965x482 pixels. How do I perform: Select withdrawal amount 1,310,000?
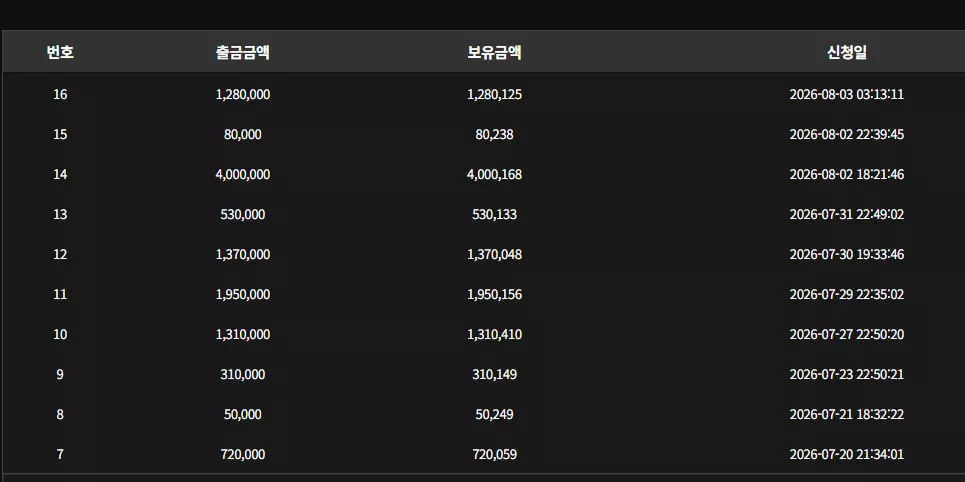242,334
